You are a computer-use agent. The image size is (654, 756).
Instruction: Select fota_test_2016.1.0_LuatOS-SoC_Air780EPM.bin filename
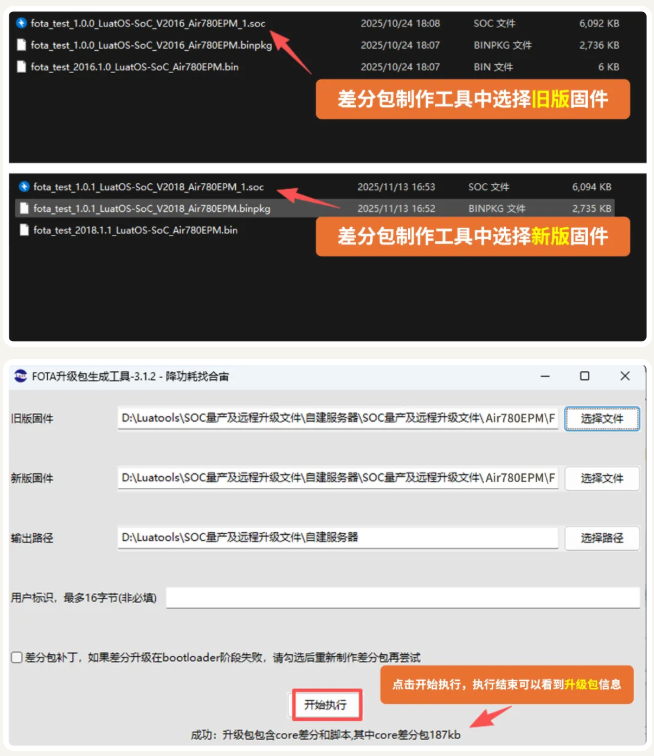(x=135, y=67)
